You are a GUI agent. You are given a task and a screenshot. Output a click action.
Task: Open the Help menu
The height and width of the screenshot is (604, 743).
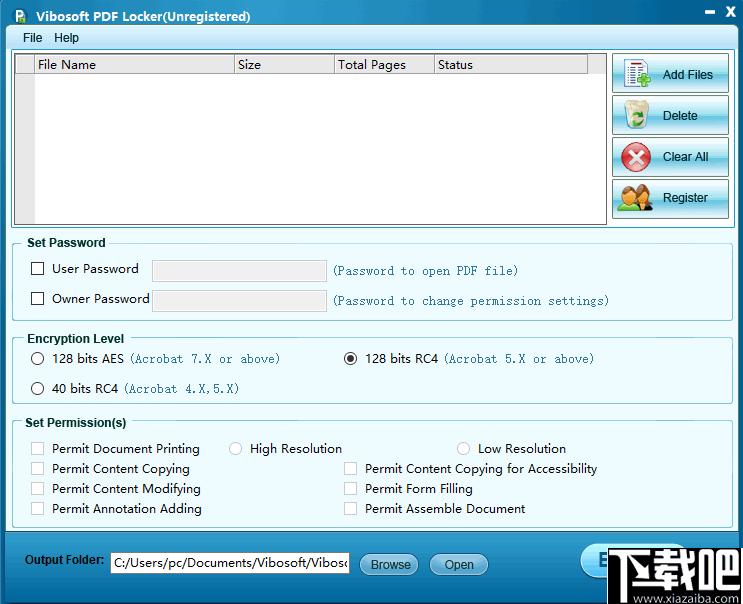pos(66,37)
